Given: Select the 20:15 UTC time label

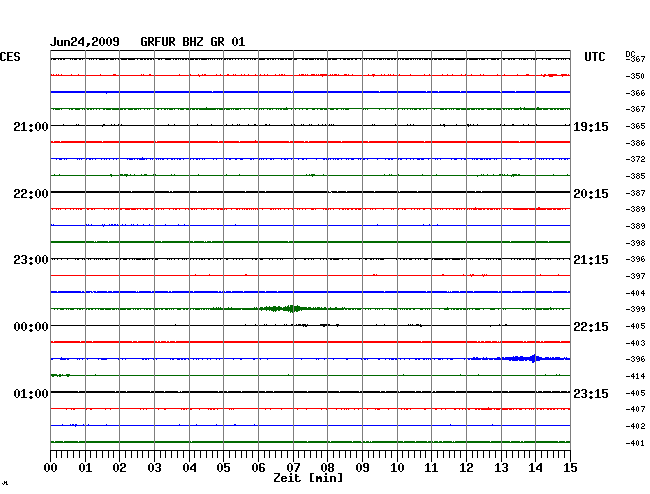Looking at the screenshot, I should [591, 194].
